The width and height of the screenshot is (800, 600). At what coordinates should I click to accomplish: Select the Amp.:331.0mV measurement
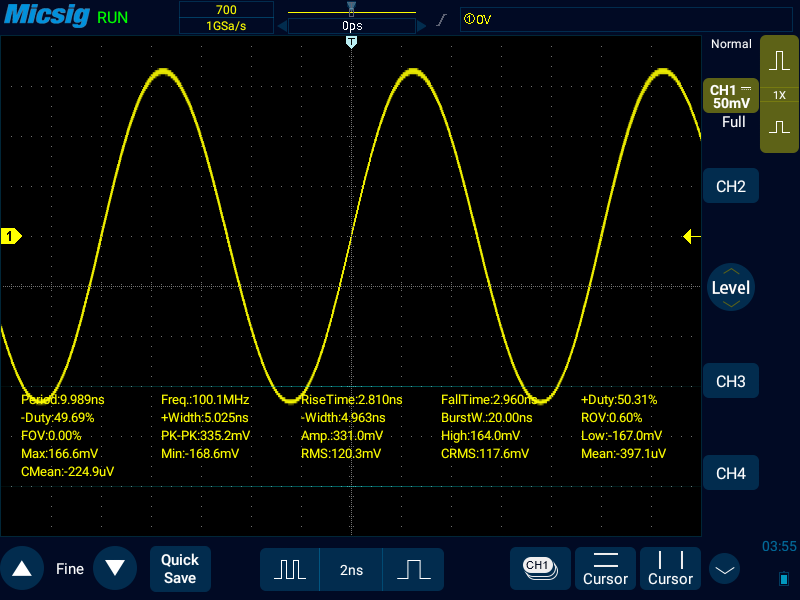pos(342,436)
